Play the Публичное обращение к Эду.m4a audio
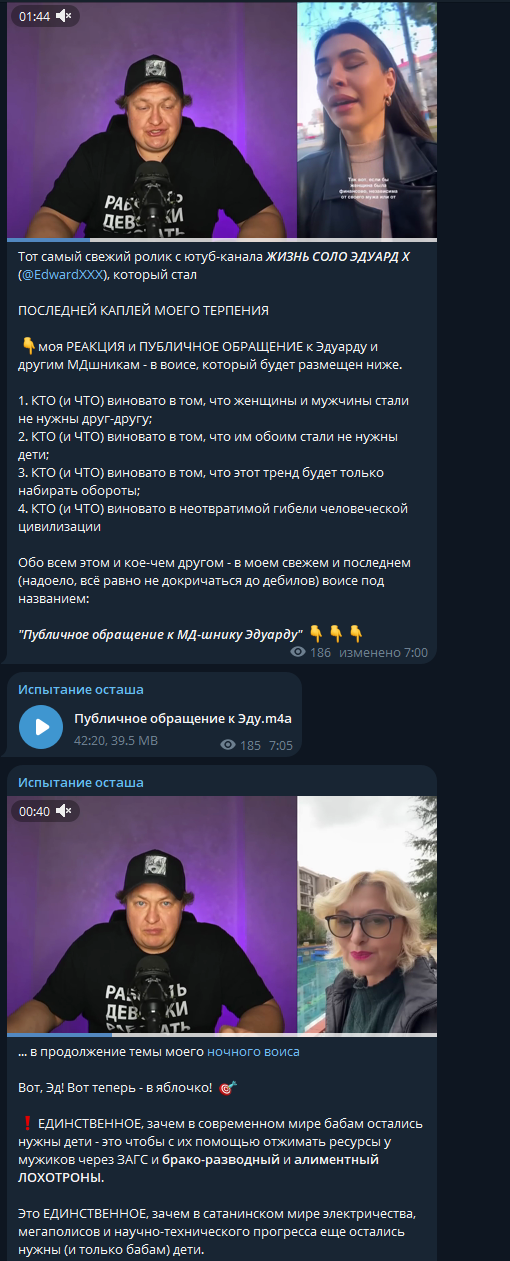Viewport: 510px width, 1261px height. (x=41, y=727)
